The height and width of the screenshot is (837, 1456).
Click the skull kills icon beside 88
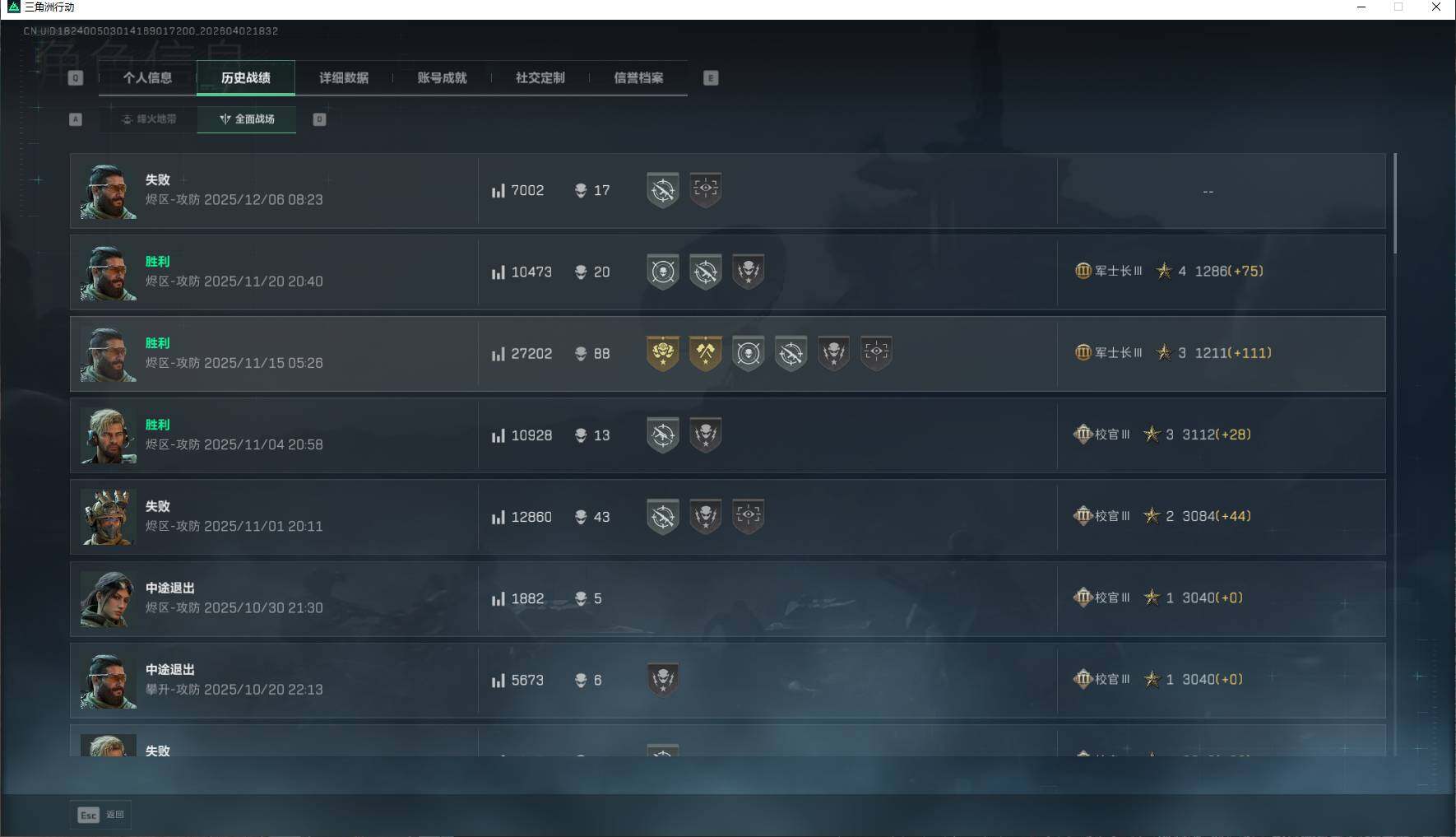click(581, 354)
